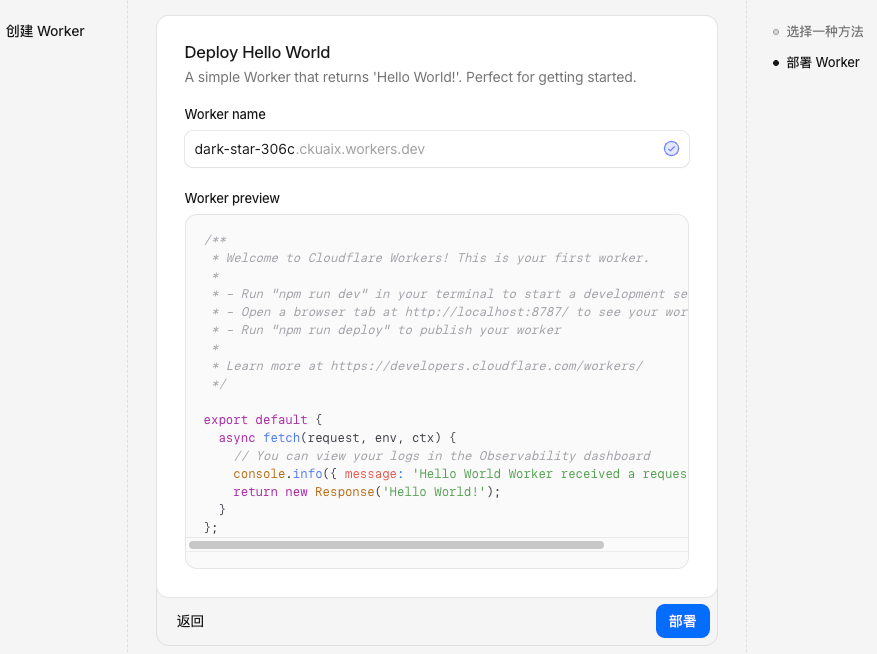Click the hollow circle icon beside 选择一种方法
Screen dimensions: 877x654
775,31
